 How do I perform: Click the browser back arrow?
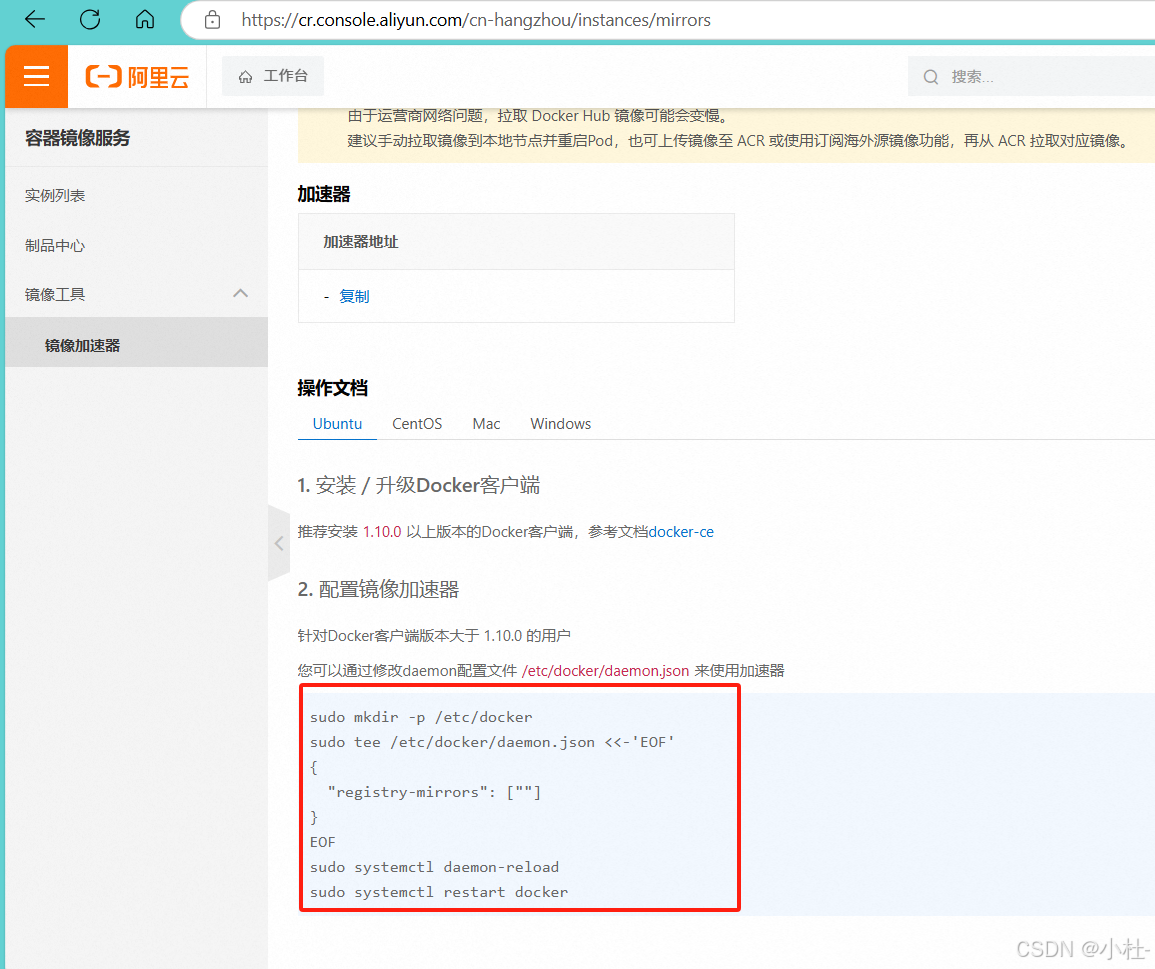tap(35, 19)
